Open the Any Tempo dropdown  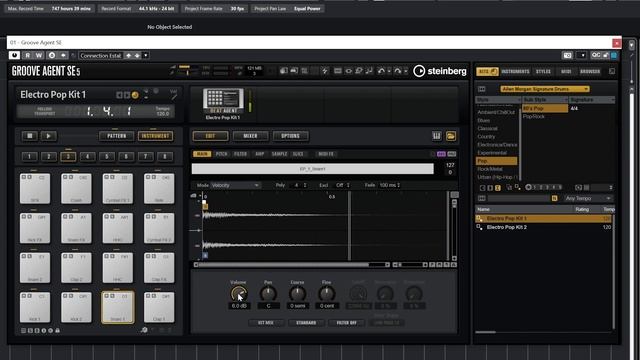click(588, 198)
